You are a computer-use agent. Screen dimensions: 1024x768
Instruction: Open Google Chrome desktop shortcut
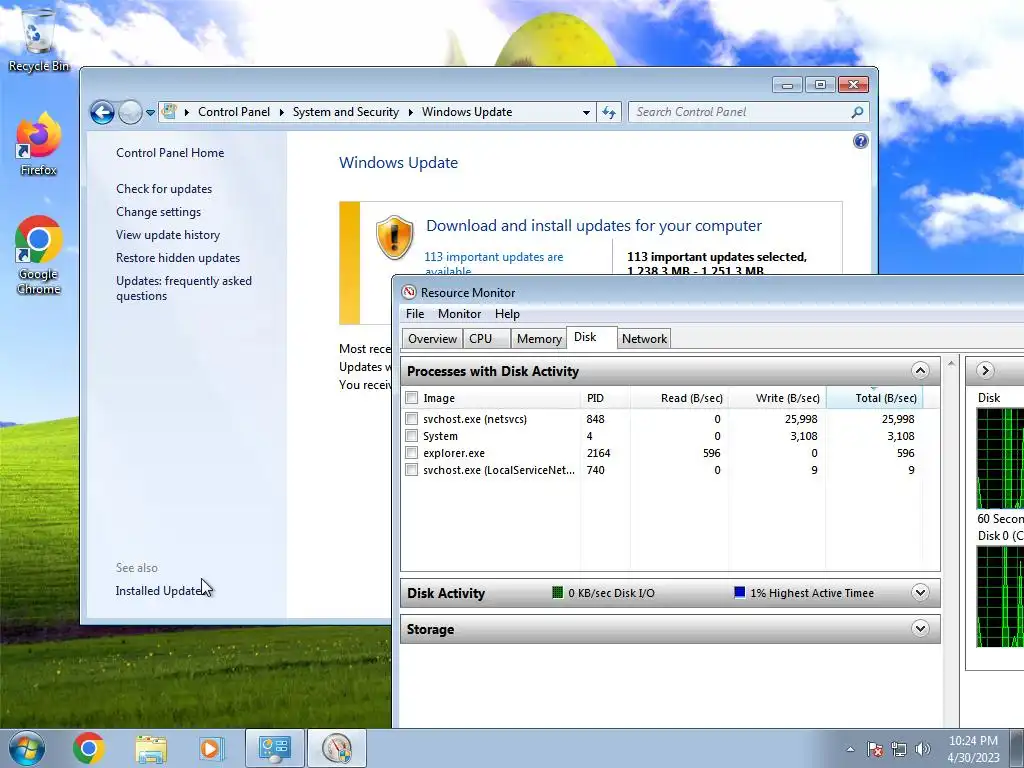click(38, 255)
